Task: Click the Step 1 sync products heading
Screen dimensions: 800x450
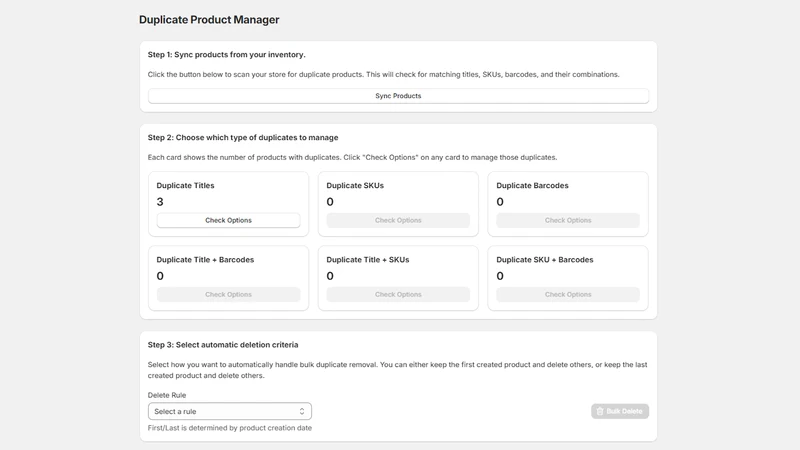Action: [x=227, y=55]
